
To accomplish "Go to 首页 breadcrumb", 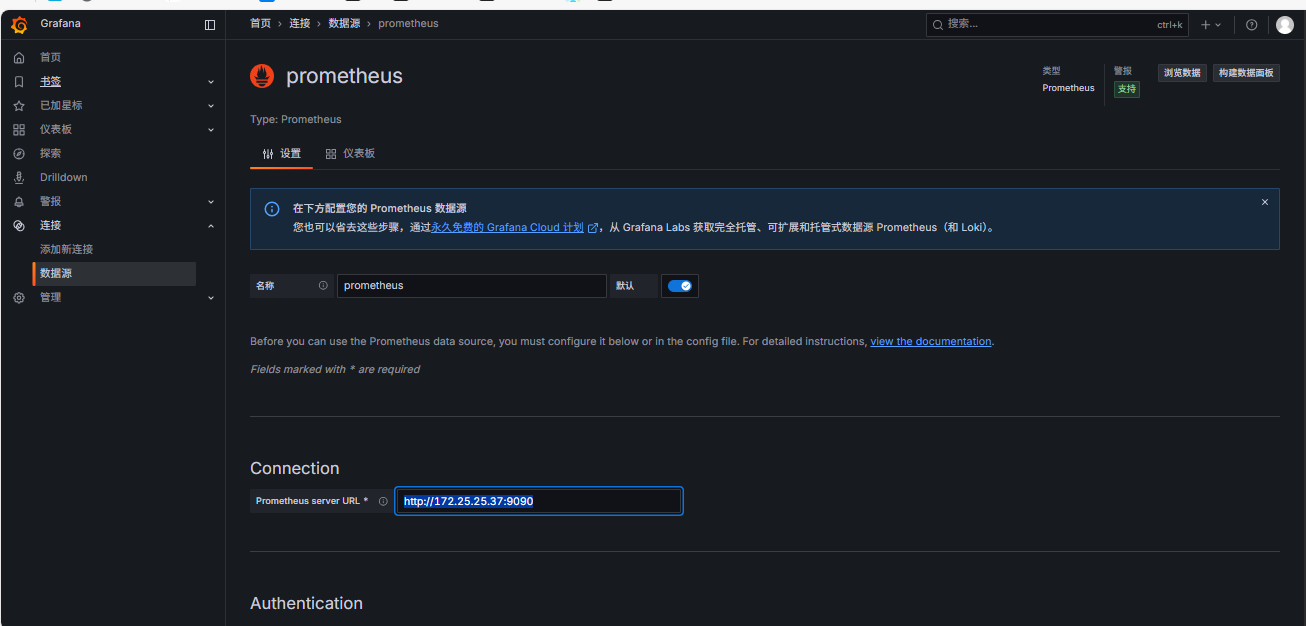I will 260,24.
